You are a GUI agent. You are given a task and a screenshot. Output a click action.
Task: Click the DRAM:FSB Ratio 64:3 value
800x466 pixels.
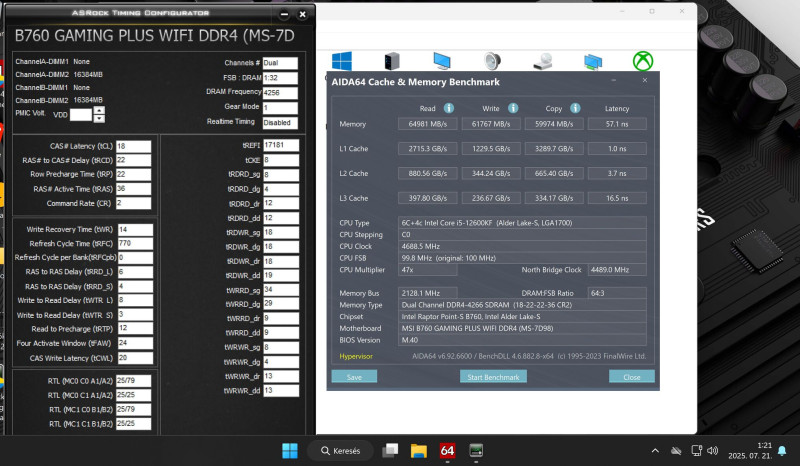coord(617,293)
